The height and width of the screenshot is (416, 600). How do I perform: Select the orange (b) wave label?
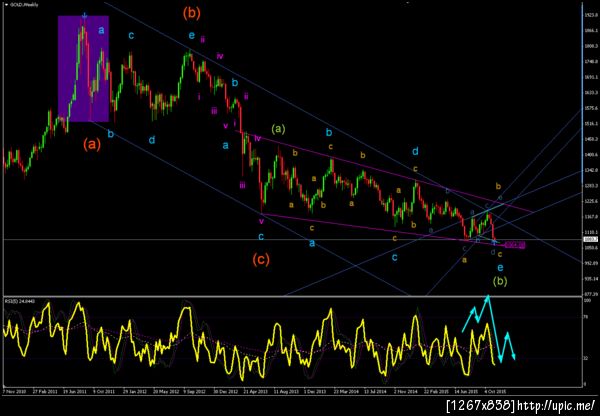[191, 13]
